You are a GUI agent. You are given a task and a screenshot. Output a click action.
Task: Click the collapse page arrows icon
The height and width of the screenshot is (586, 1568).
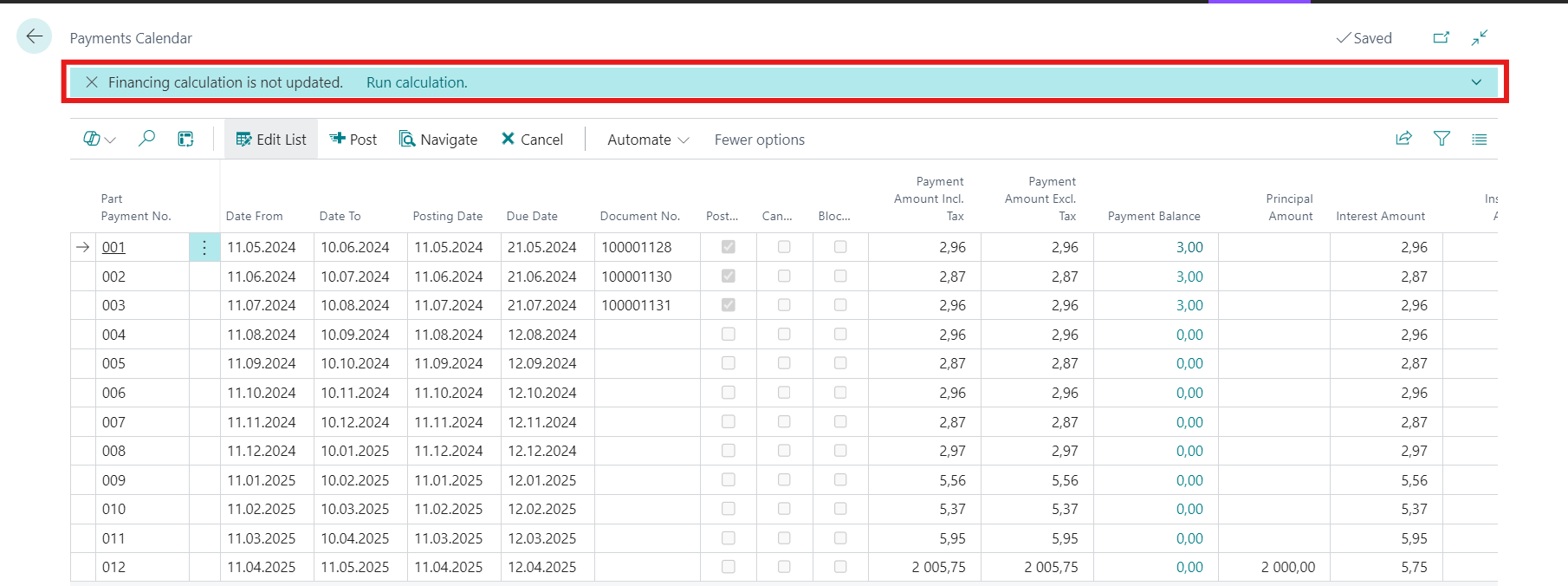click(x=1480, y=37)
